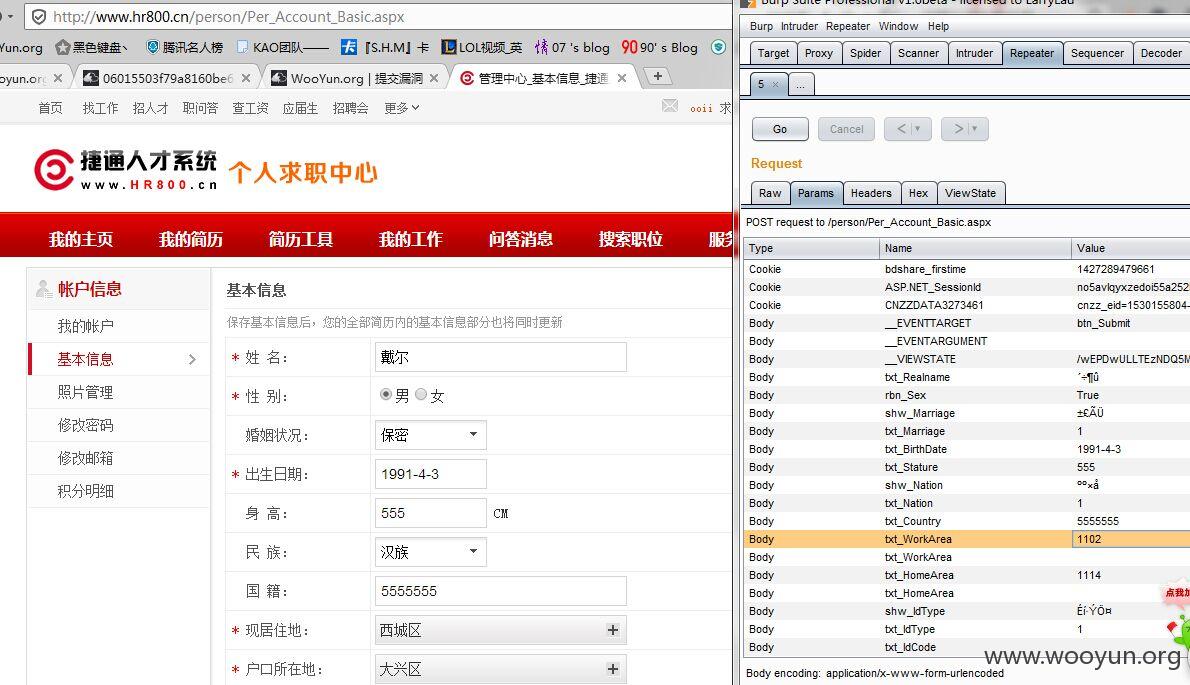Open 简历工具 in red navigation bar
1190x685 pixels.
click(301, 239)
